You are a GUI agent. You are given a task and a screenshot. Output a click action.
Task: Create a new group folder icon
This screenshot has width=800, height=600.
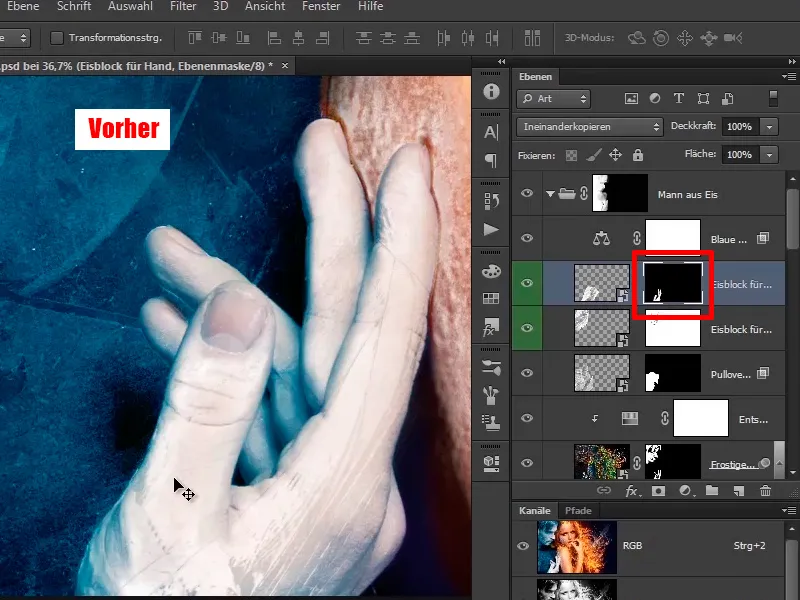(712, 491)
